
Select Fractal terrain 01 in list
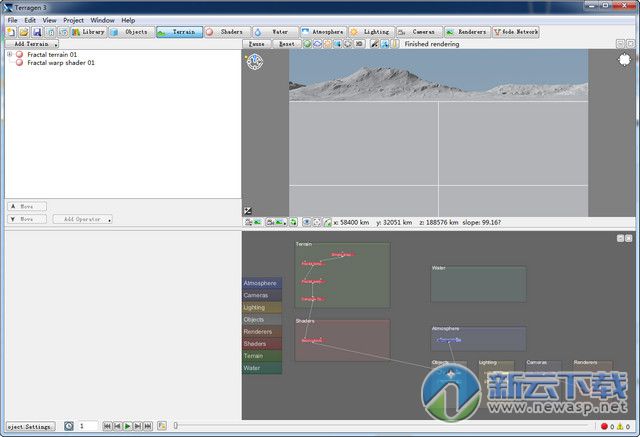52,54
